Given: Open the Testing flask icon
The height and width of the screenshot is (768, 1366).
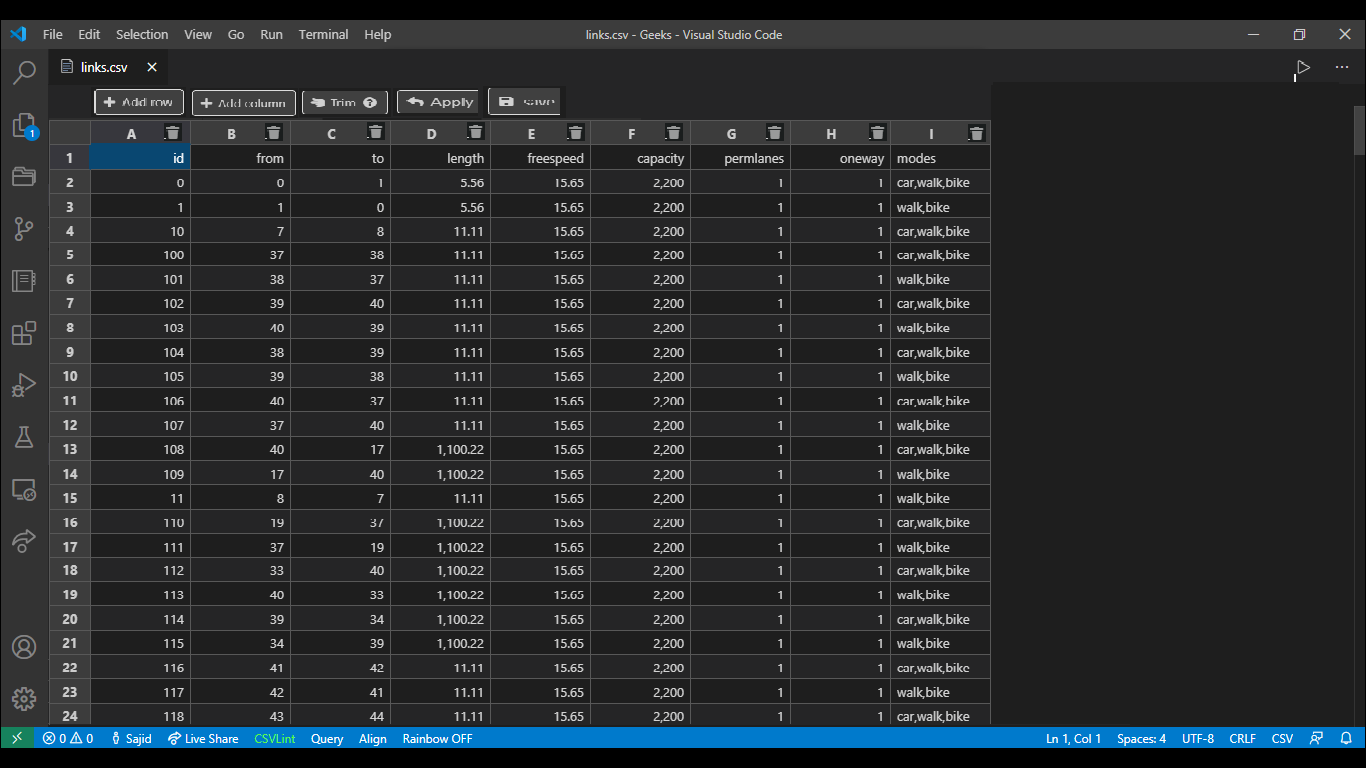Looking at the screenshot, I should coord(24,437).
